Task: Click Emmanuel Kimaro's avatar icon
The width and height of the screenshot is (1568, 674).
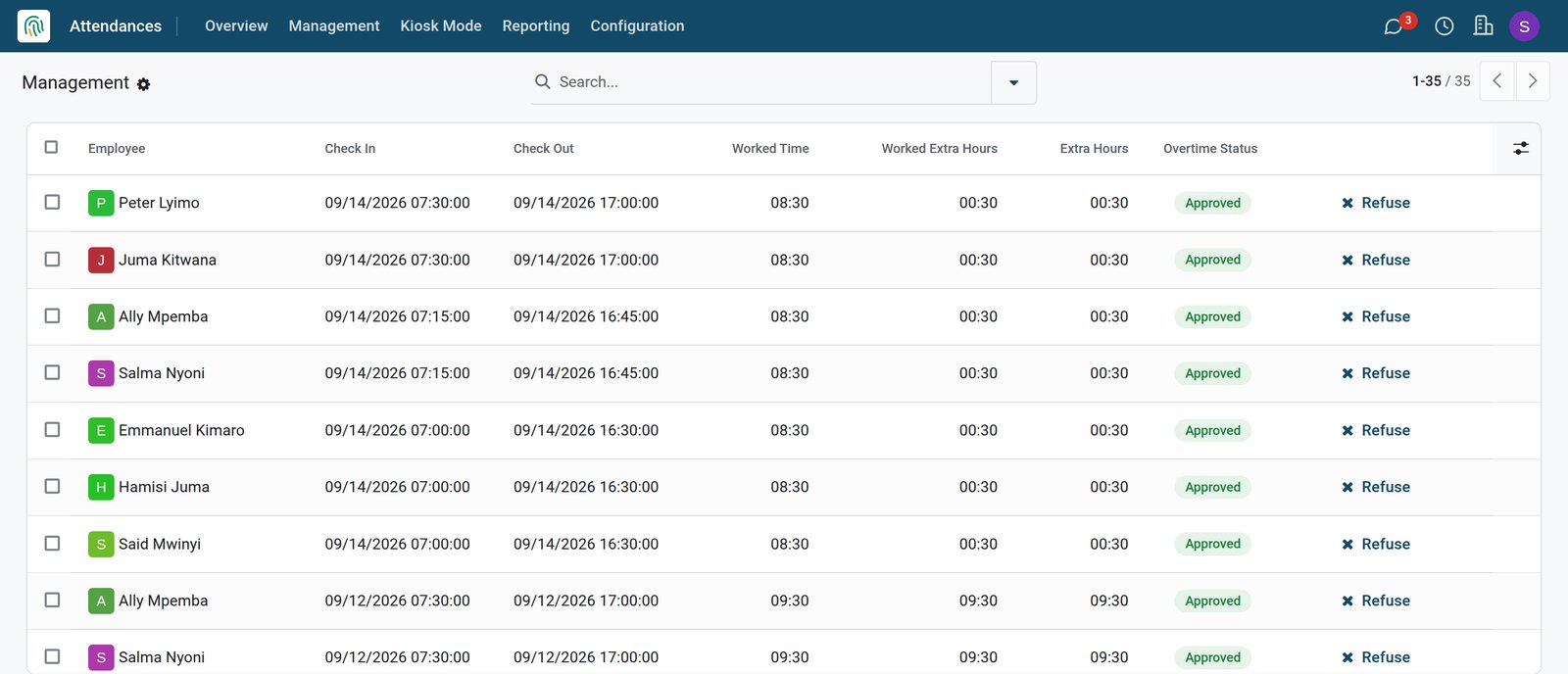Action: click(101, 430)
